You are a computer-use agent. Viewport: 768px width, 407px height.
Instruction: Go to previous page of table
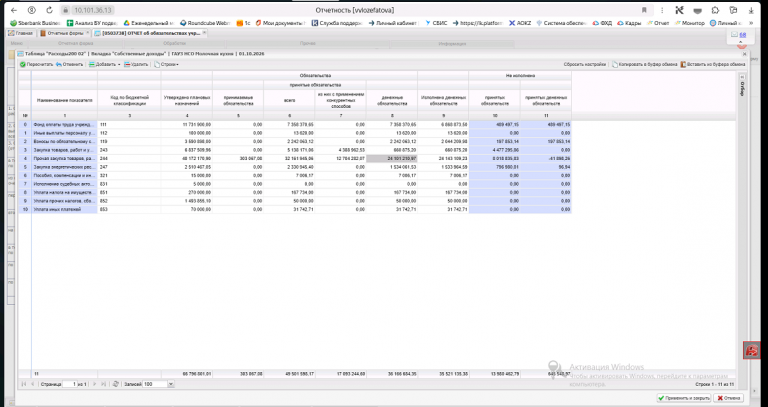click(x=33, y=384)
